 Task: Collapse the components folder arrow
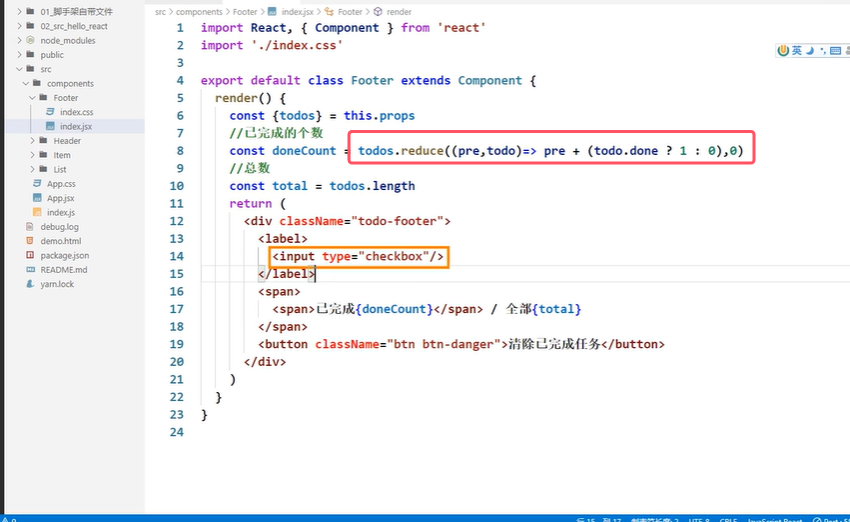click(x=26, y=83)
